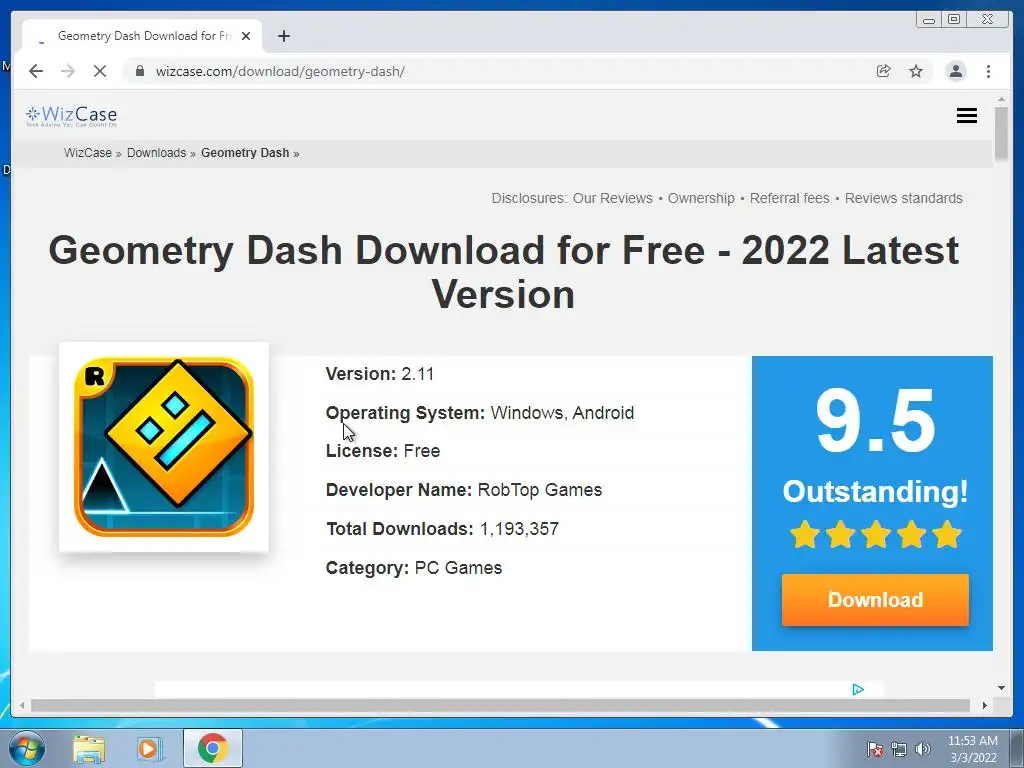This screenshot has height=768, width=1024.
Task: Open Referral fees disclosure link
Action: tap(790, 198)
